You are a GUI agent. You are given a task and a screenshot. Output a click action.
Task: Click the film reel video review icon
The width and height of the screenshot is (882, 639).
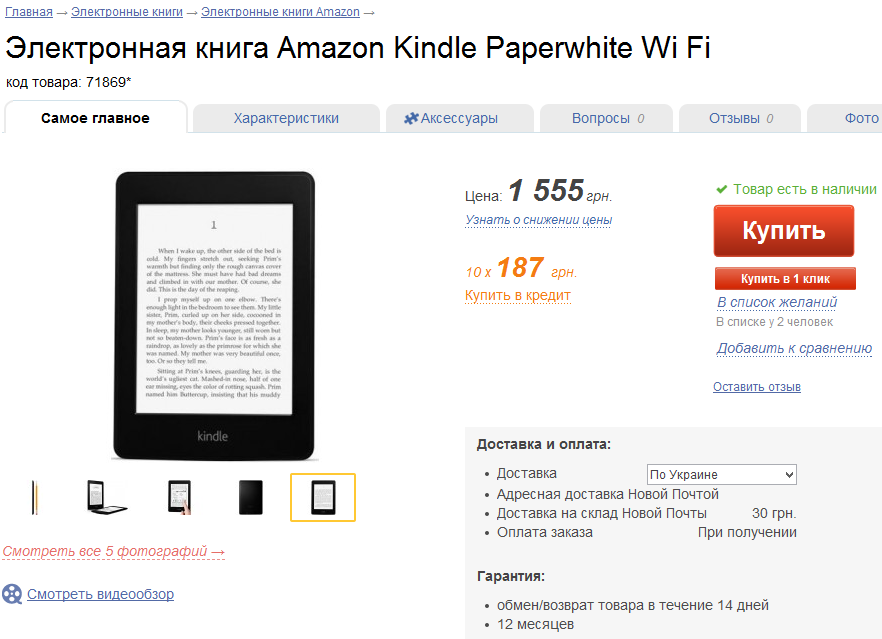point(12,594)
